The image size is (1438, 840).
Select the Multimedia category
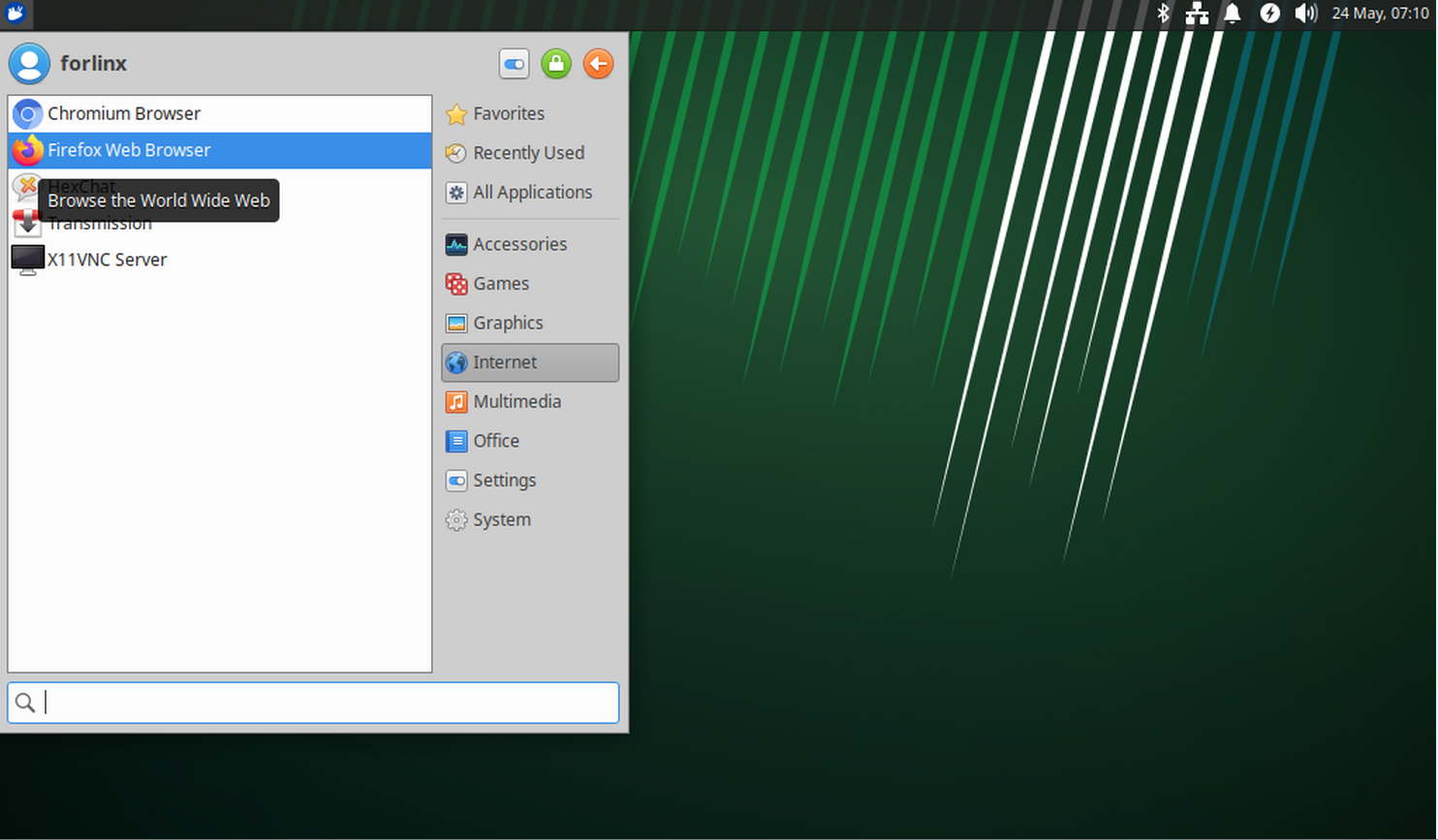(530, 401)
